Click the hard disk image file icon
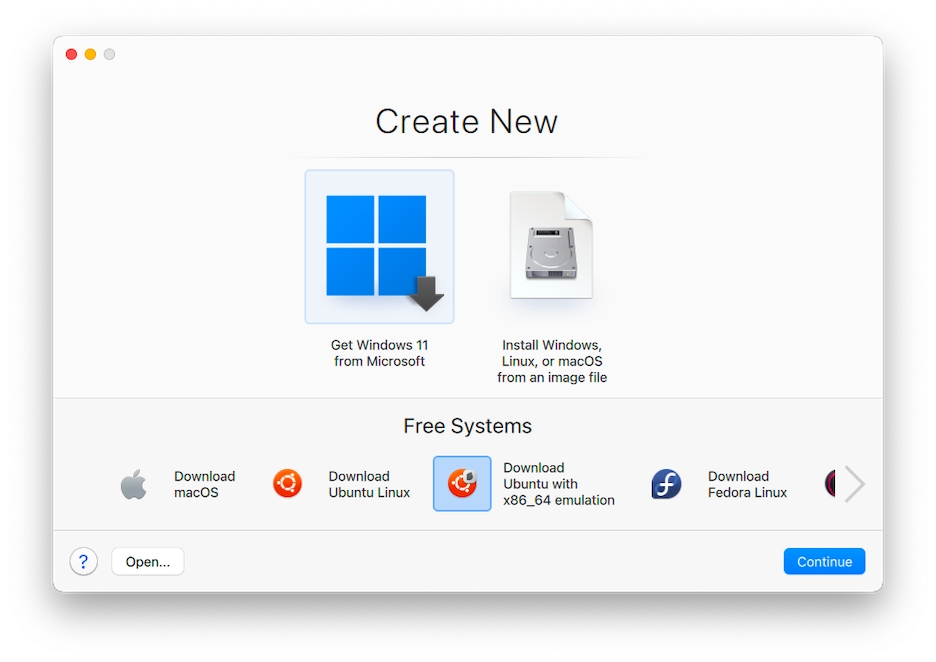 pos(552,246)
